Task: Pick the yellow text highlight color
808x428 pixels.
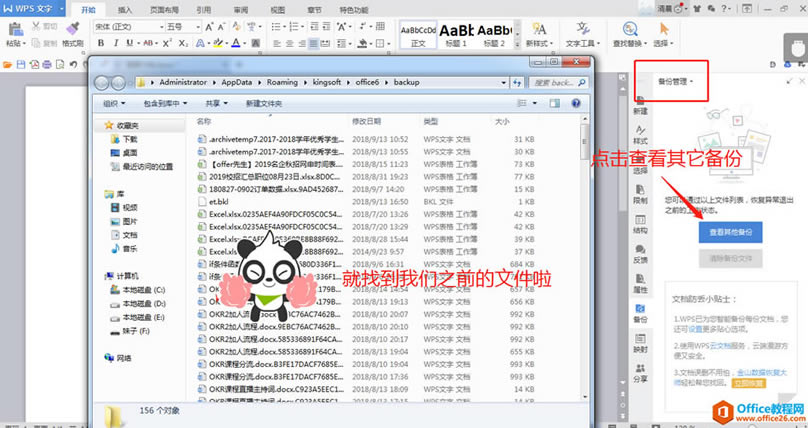Action: pos(218,43)
